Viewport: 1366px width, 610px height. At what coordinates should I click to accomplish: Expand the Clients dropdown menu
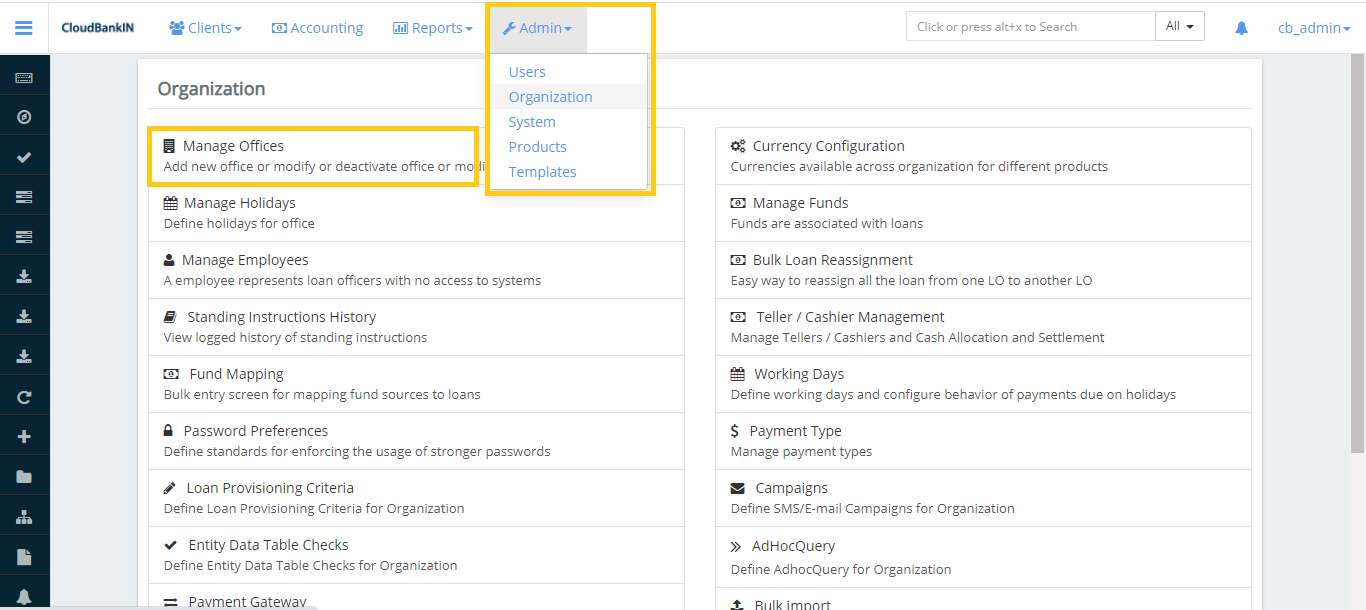point(205,28)
